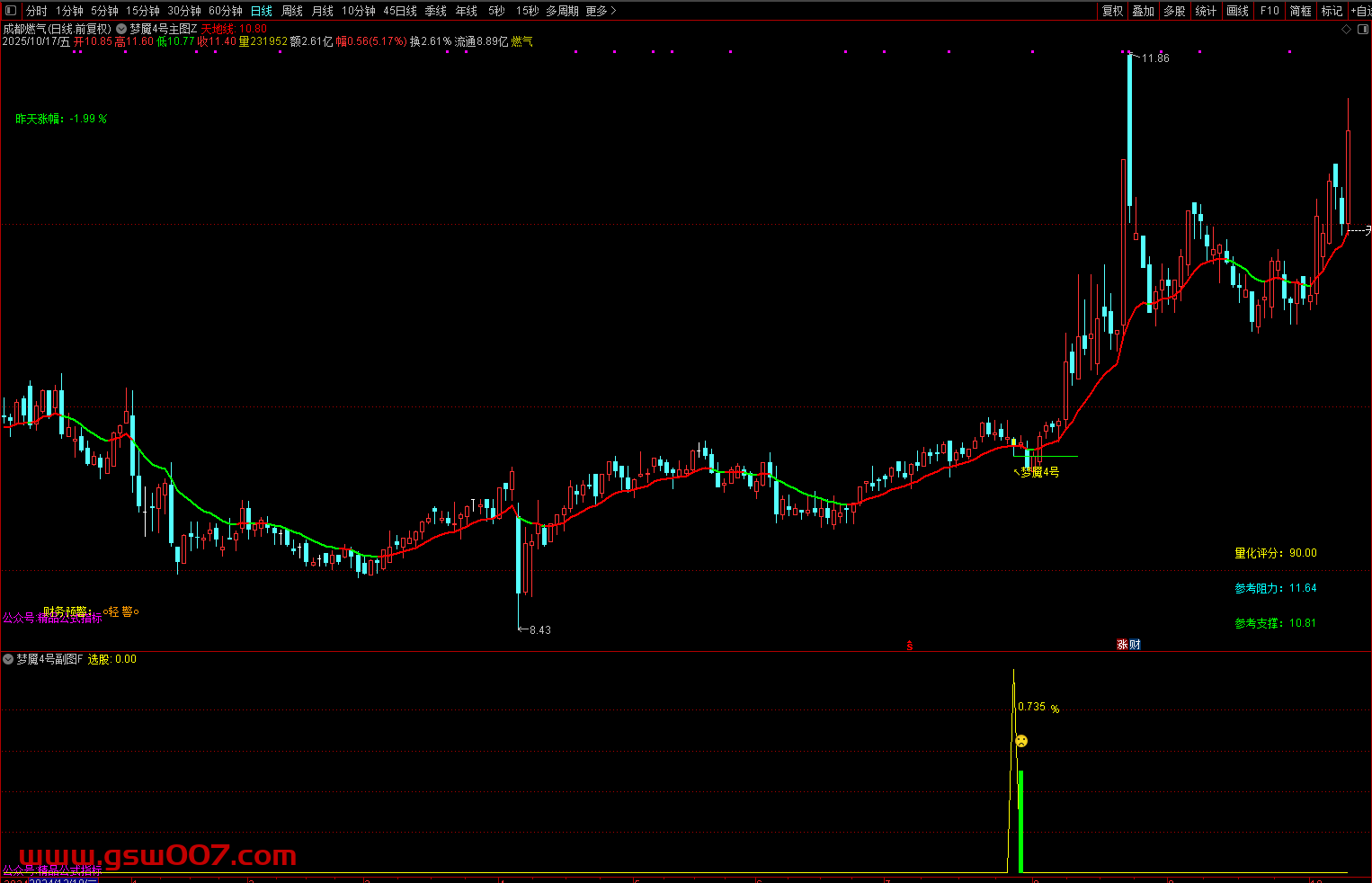Toggle the right side panel icon

[x=1361, y=29]
